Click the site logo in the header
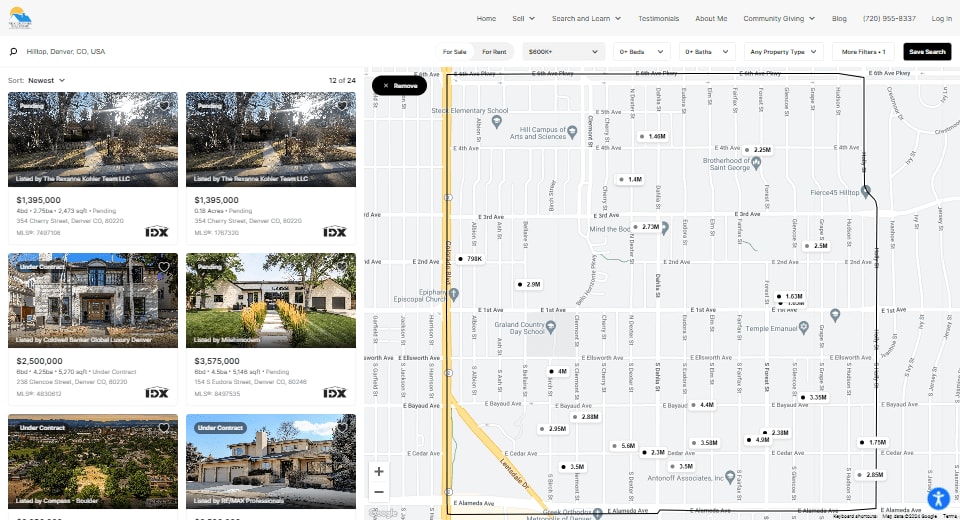Image resolution: width=960 pixels, height=520 pixels. click(20, 18)
